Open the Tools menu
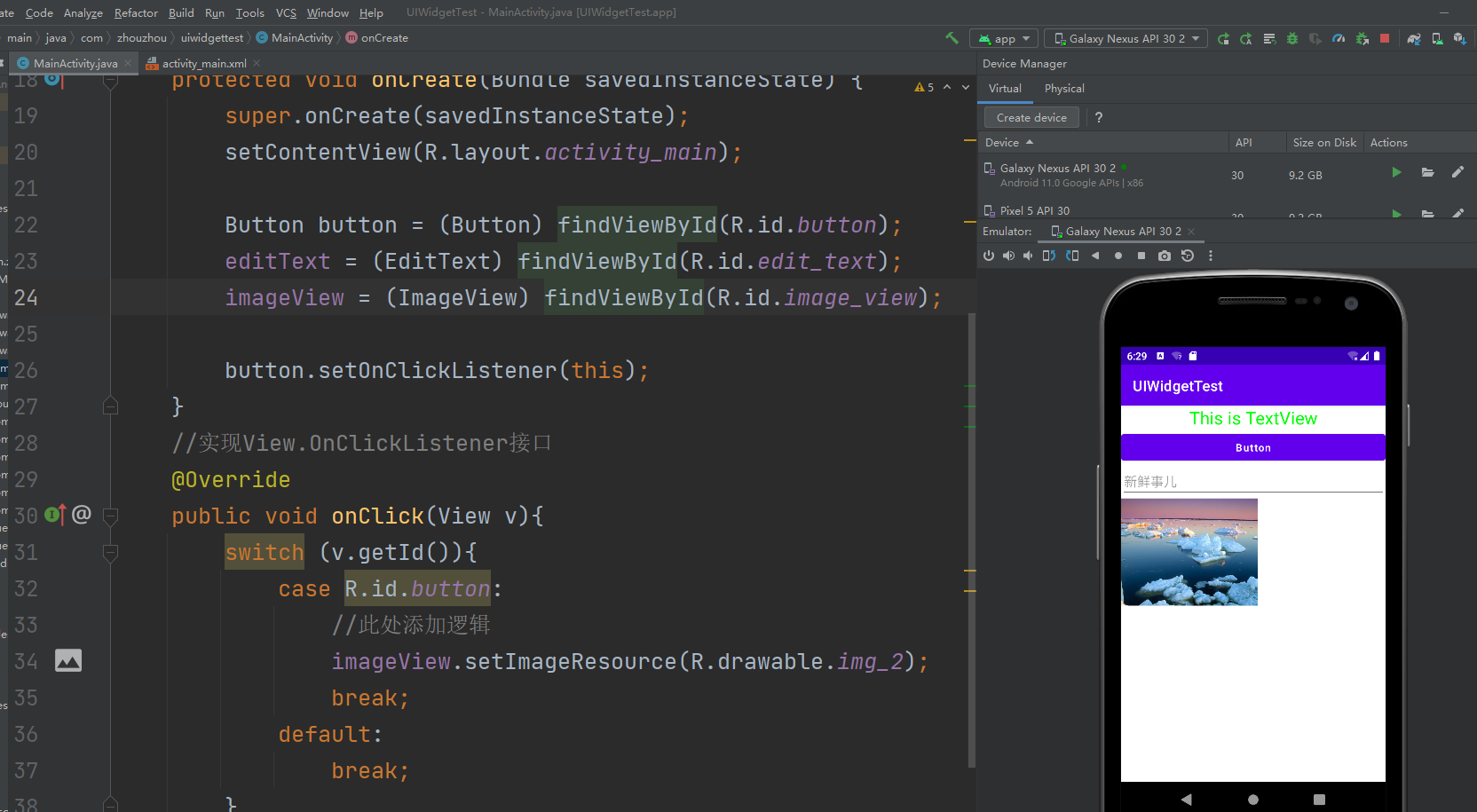 click(x=250, y=12)
